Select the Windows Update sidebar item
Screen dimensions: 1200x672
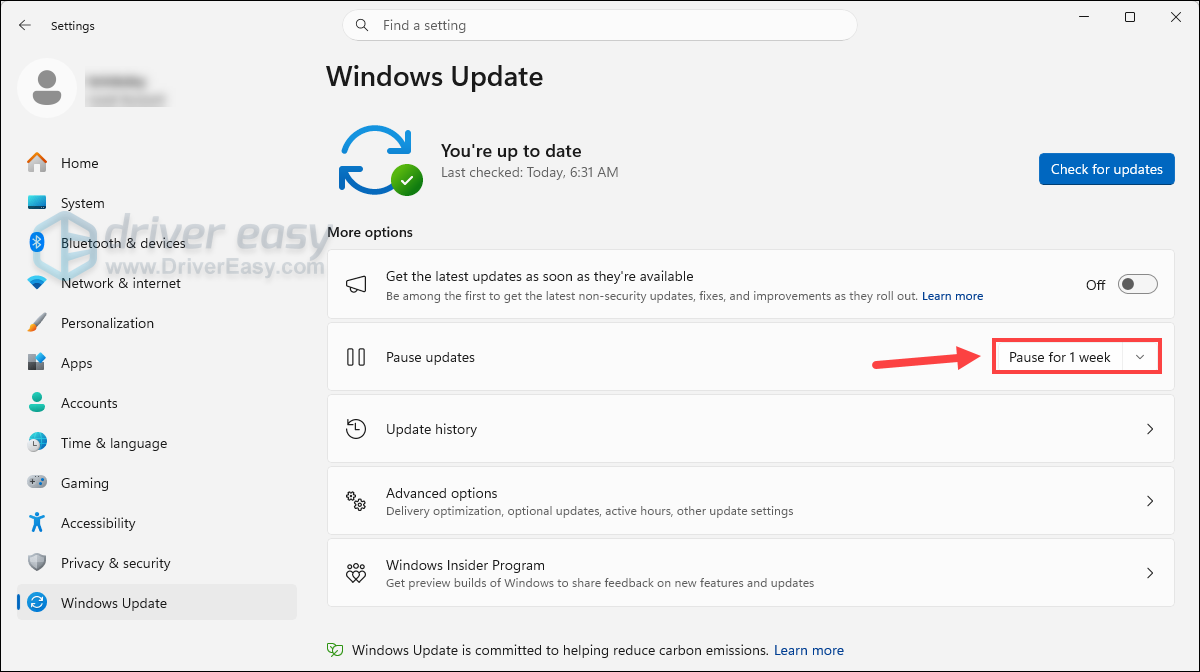click(157, 603)
